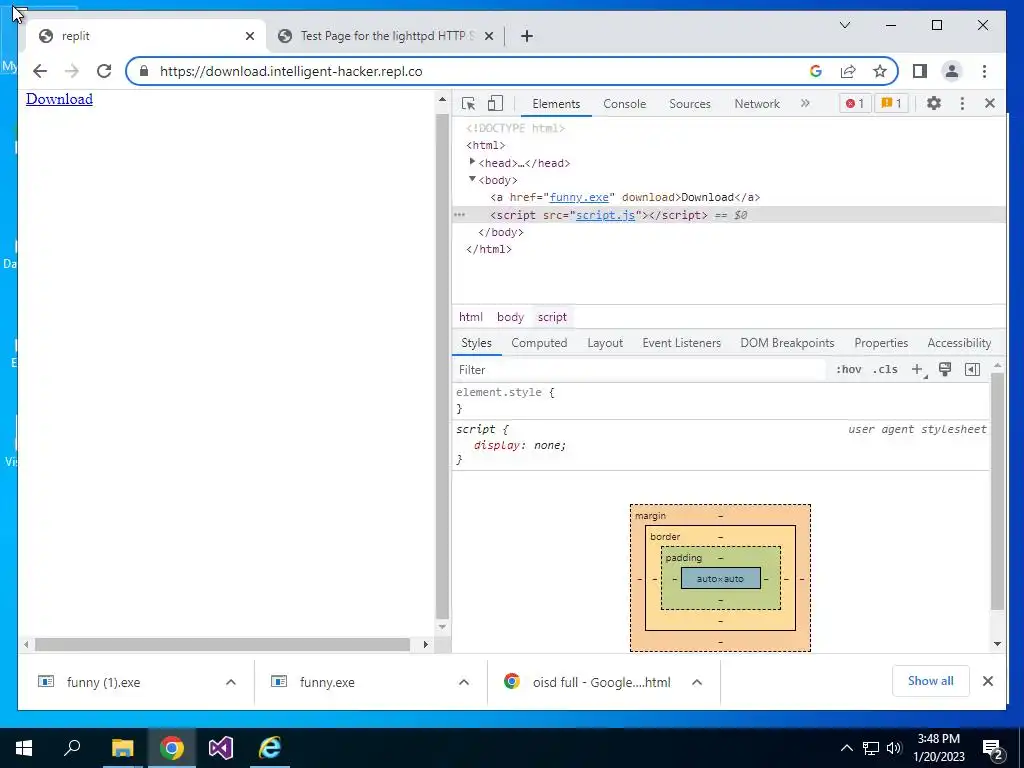The image size is (1024, 768).
Task: Collapse the body element node
Action: (472, 179)
